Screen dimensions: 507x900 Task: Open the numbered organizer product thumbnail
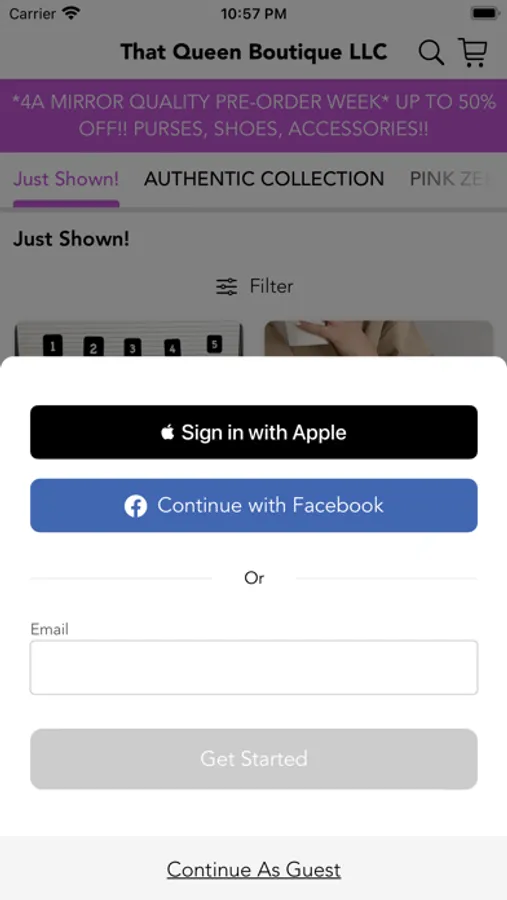[129, 339]
